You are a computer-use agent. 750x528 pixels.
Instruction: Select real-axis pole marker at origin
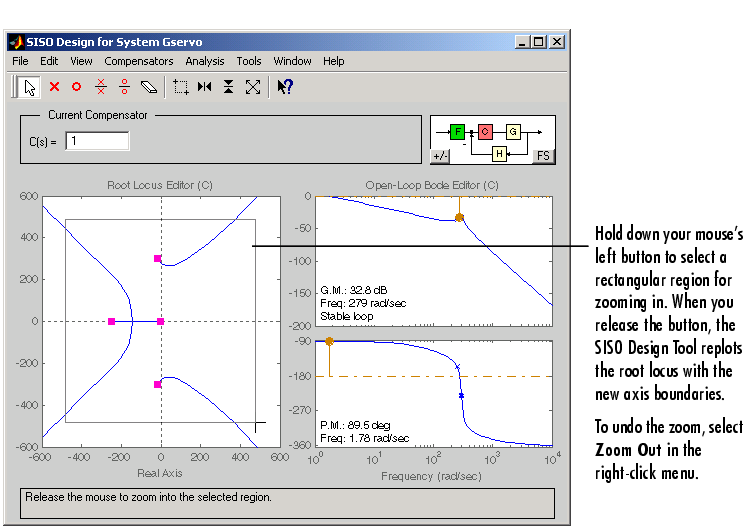coord(161,322)
